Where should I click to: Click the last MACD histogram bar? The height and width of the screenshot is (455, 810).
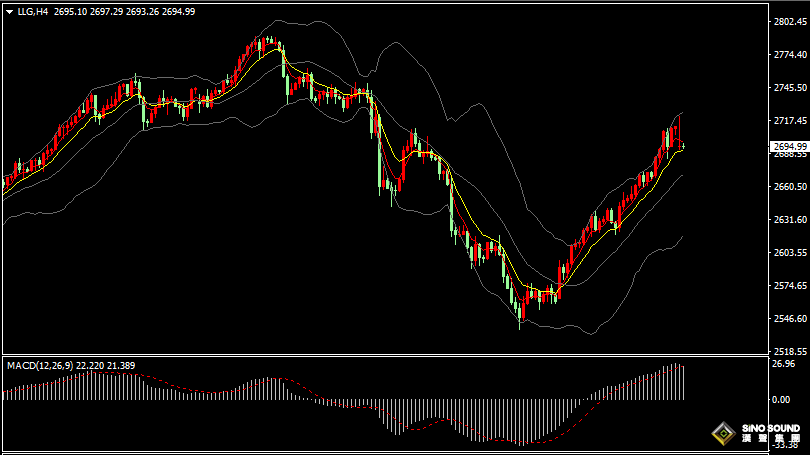683,383
